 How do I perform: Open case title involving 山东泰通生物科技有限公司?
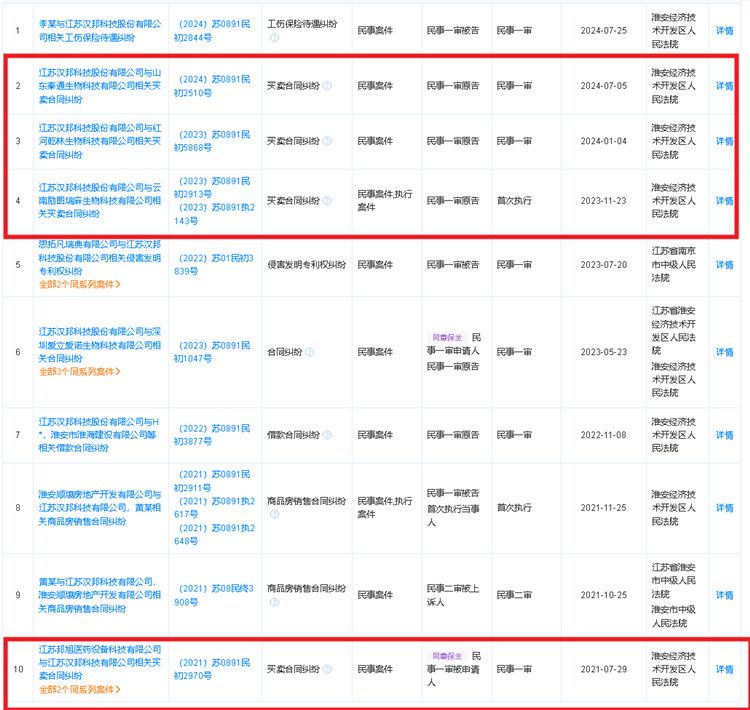click(100, 86)
